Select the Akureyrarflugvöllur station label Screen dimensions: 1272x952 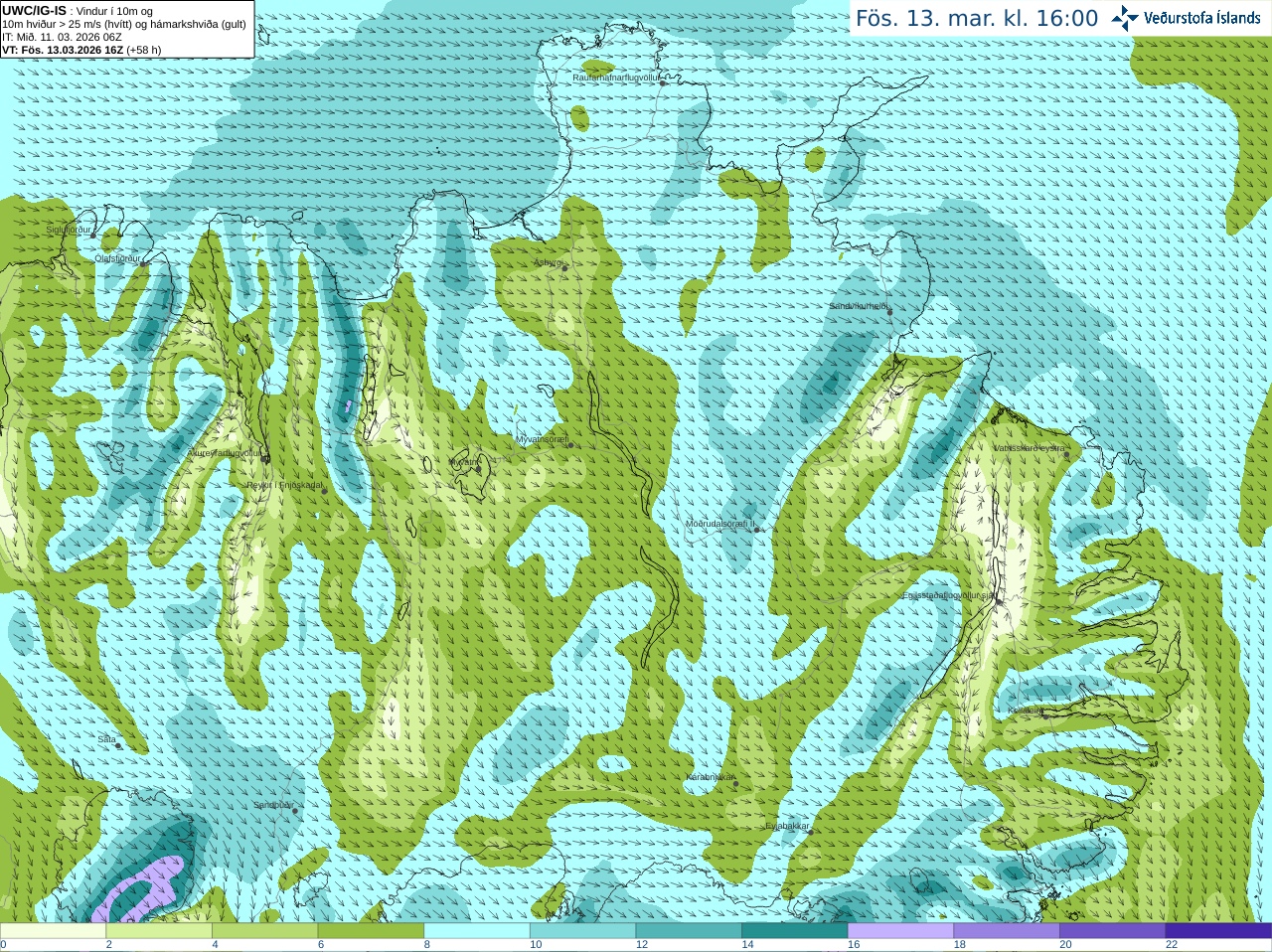(226, 453)
